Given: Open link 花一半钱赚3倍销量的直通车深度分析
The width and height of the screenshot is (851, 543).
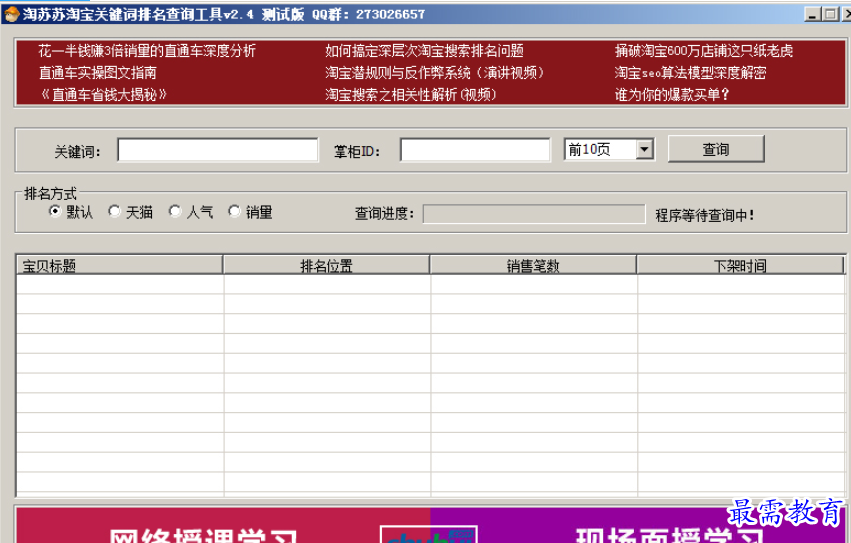Looking at the screenshot, I should click(x=147, y=51).
